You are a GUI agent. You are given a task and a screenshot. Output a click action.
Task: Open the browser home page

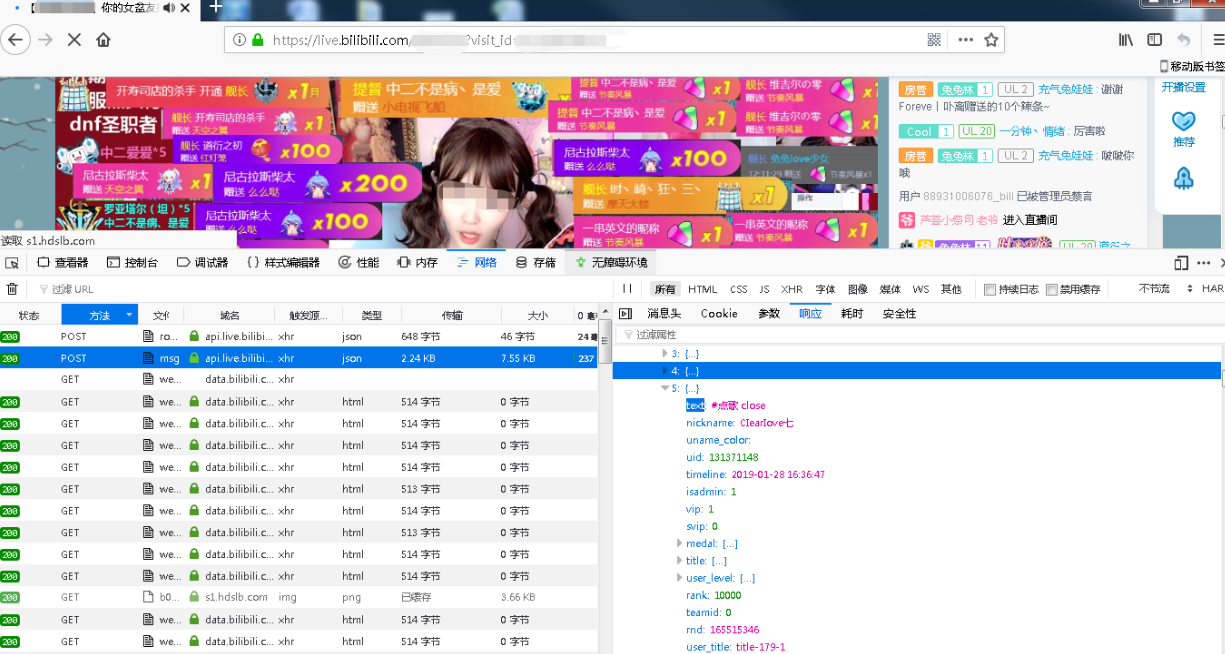tap(103, 40)
